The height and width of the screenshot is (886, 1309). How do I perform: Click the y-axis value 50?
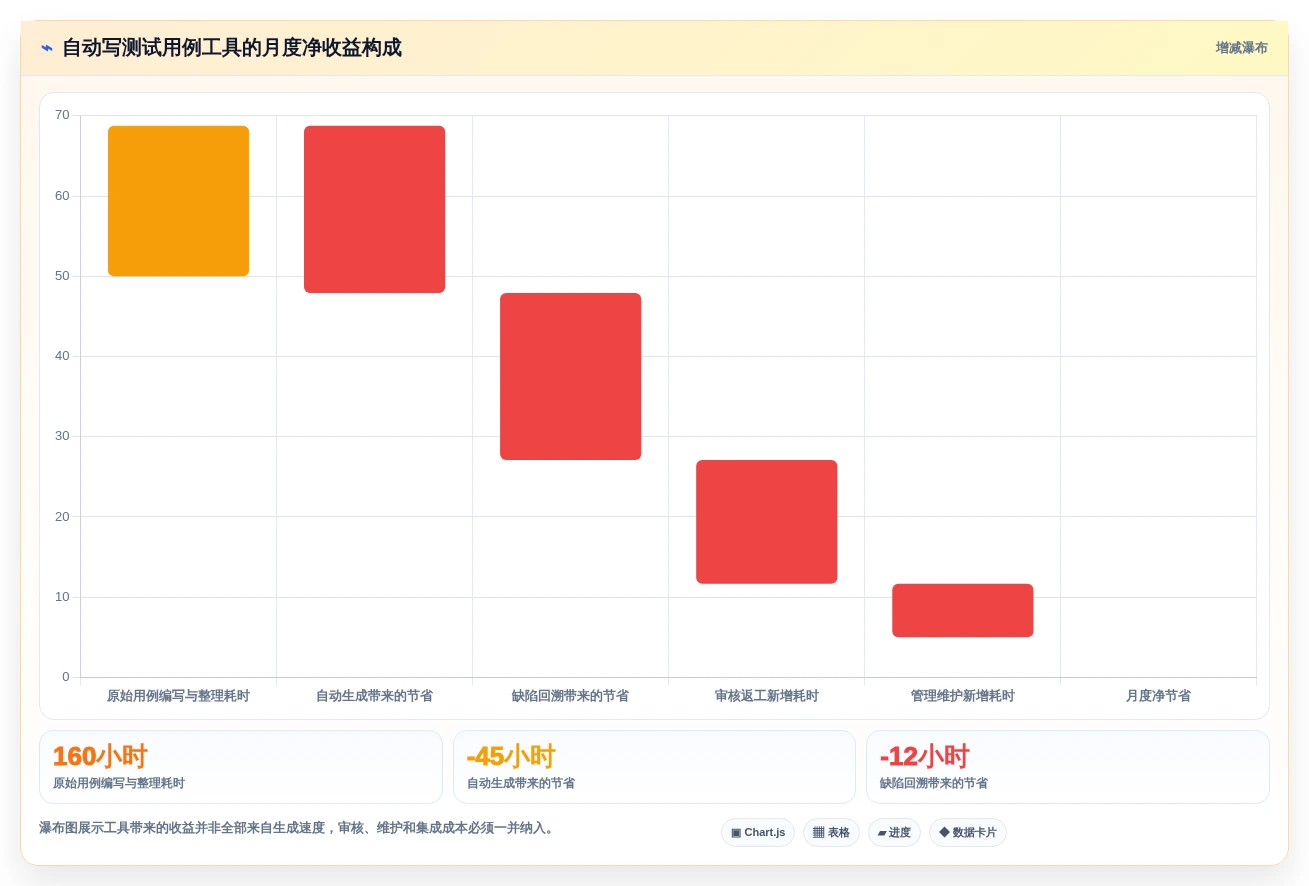tap(62, 276)
